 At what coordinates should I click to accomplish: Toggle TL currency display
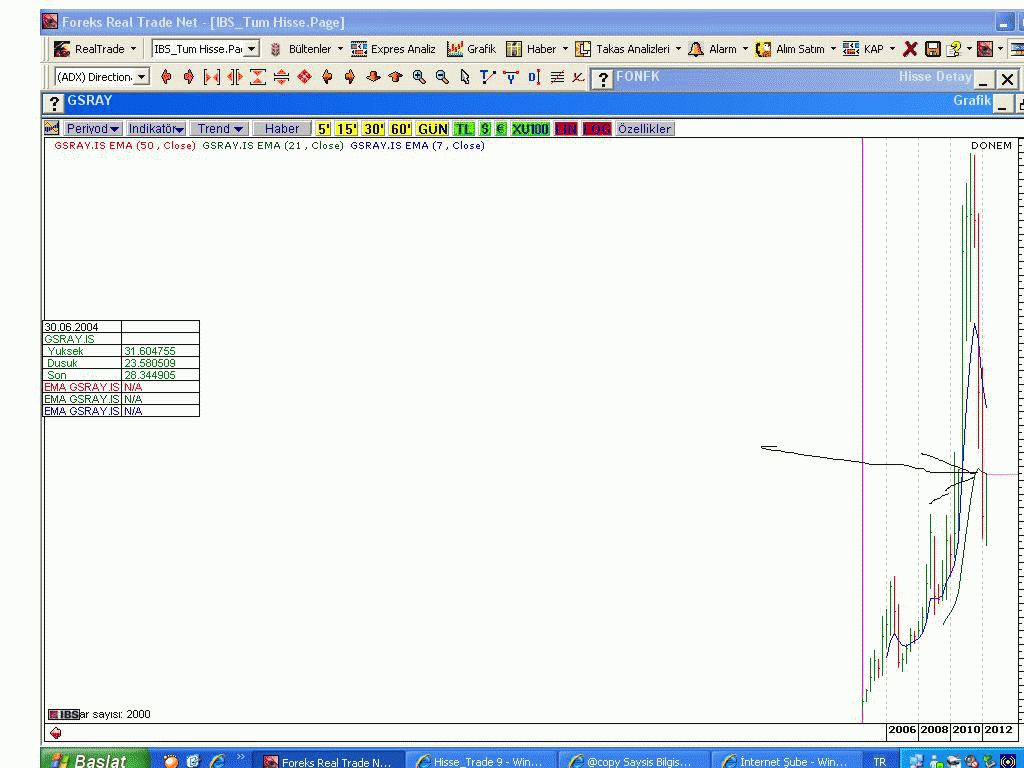(x=463, y=129)
